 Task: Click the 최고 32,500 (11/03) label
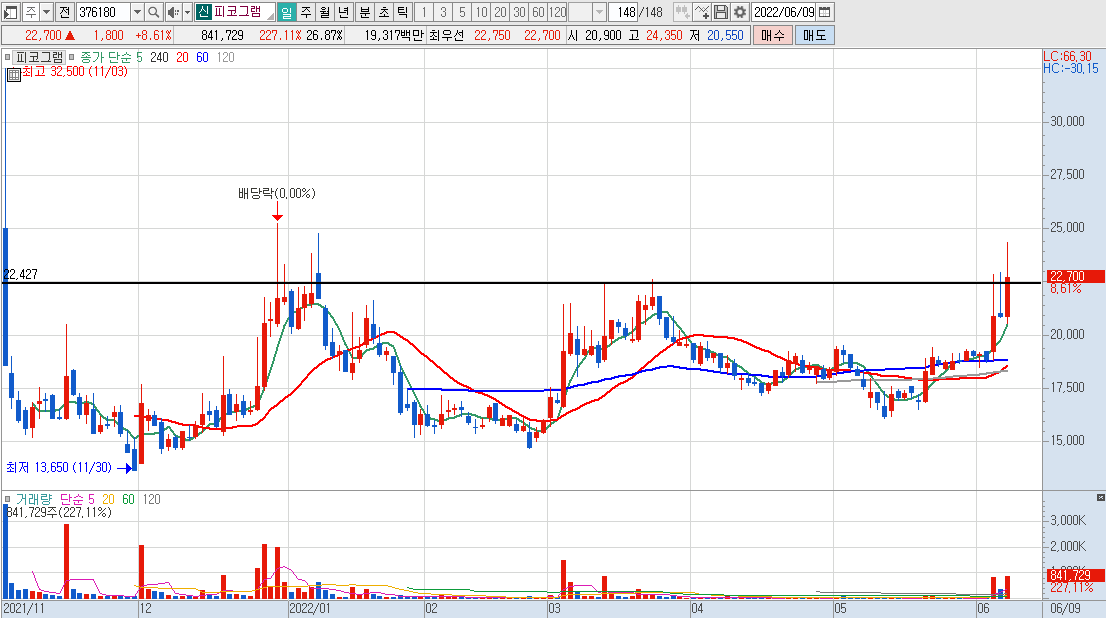[75, 71]
